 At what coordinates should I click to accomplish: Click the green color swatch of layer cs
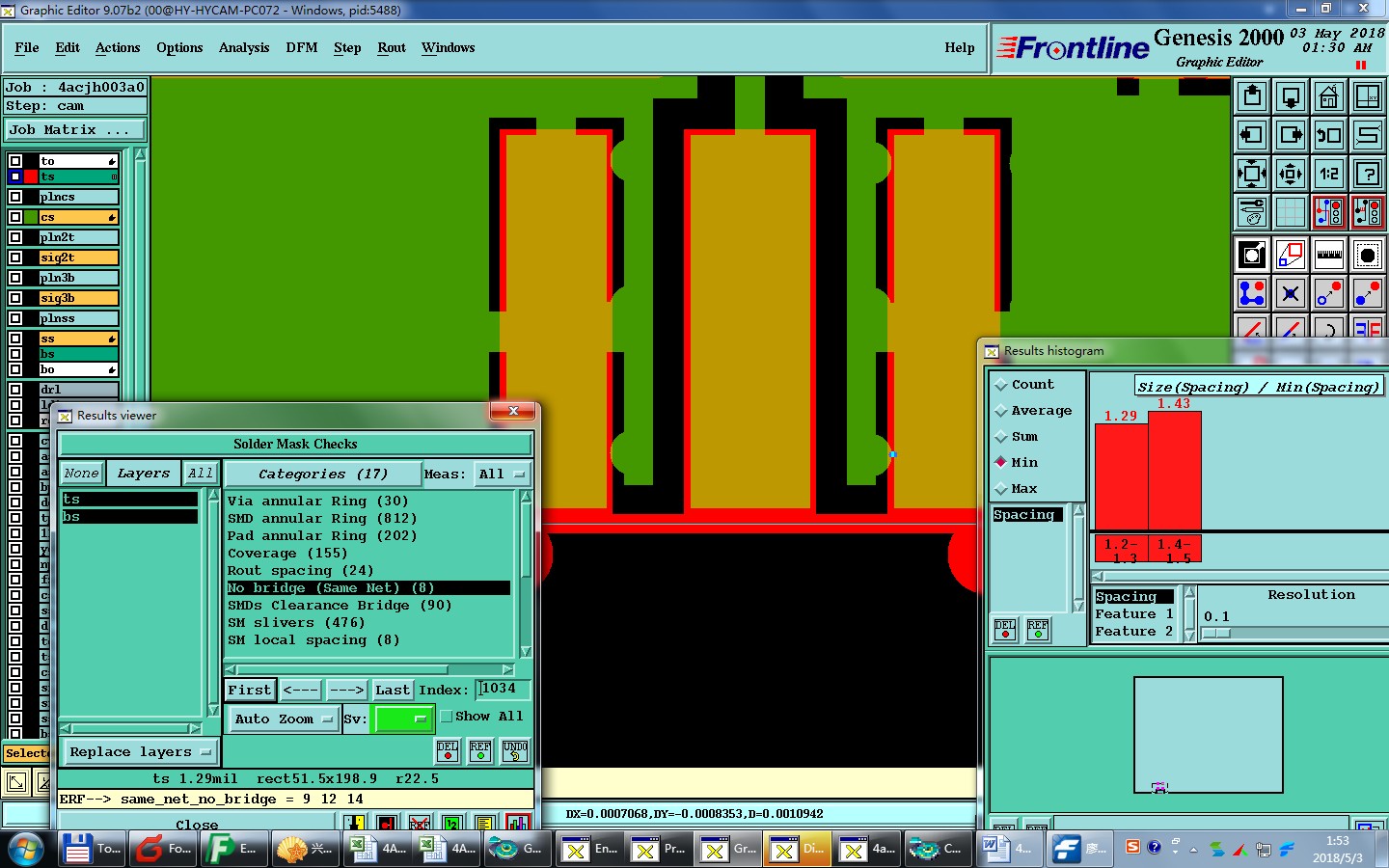32,217
